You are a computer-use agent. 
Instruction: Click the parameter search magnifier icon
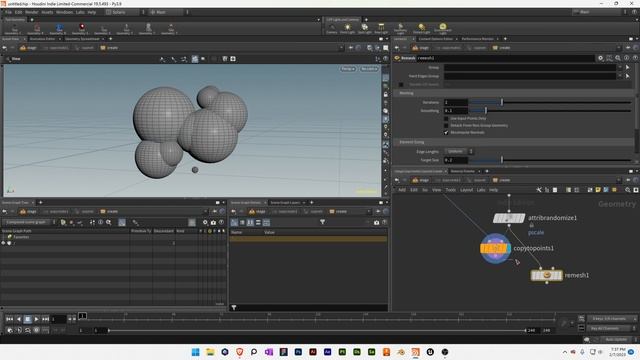click(618, 58)
